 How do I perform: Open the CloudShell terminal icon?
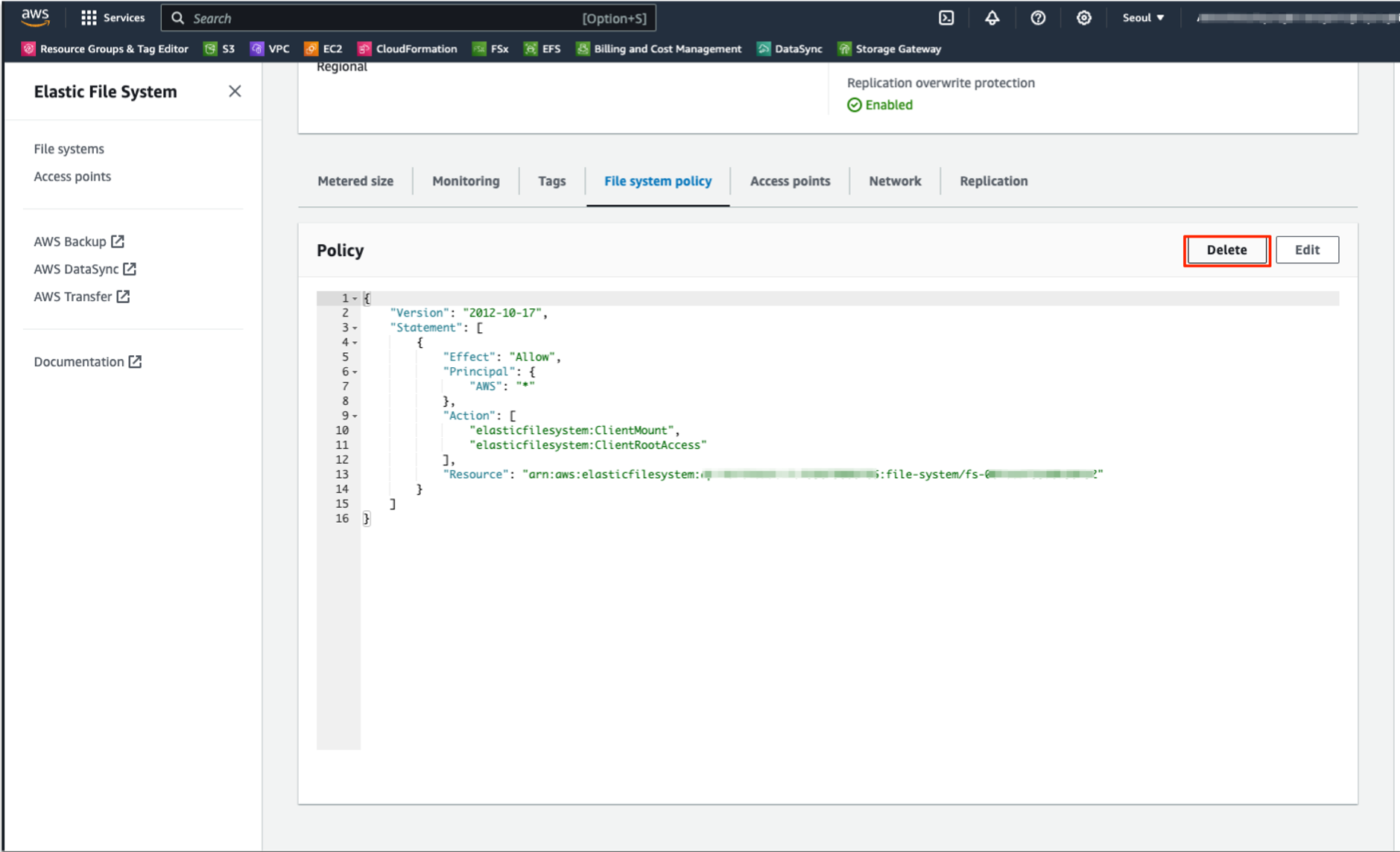[x=946, y=18]
